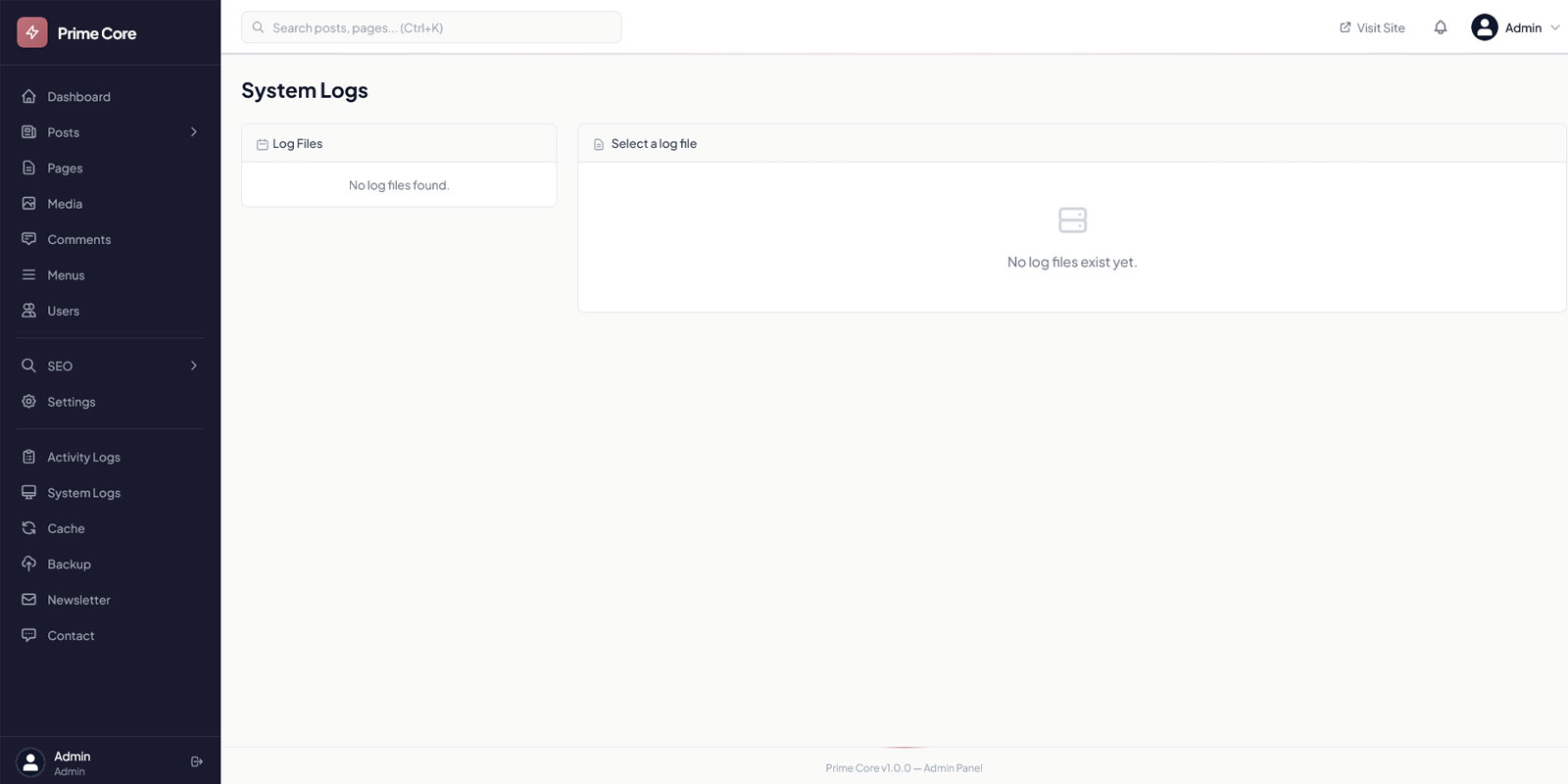The image size is (1568, 784).
Task: Select Users in the sidebar
Action: (x=63, y=311)
